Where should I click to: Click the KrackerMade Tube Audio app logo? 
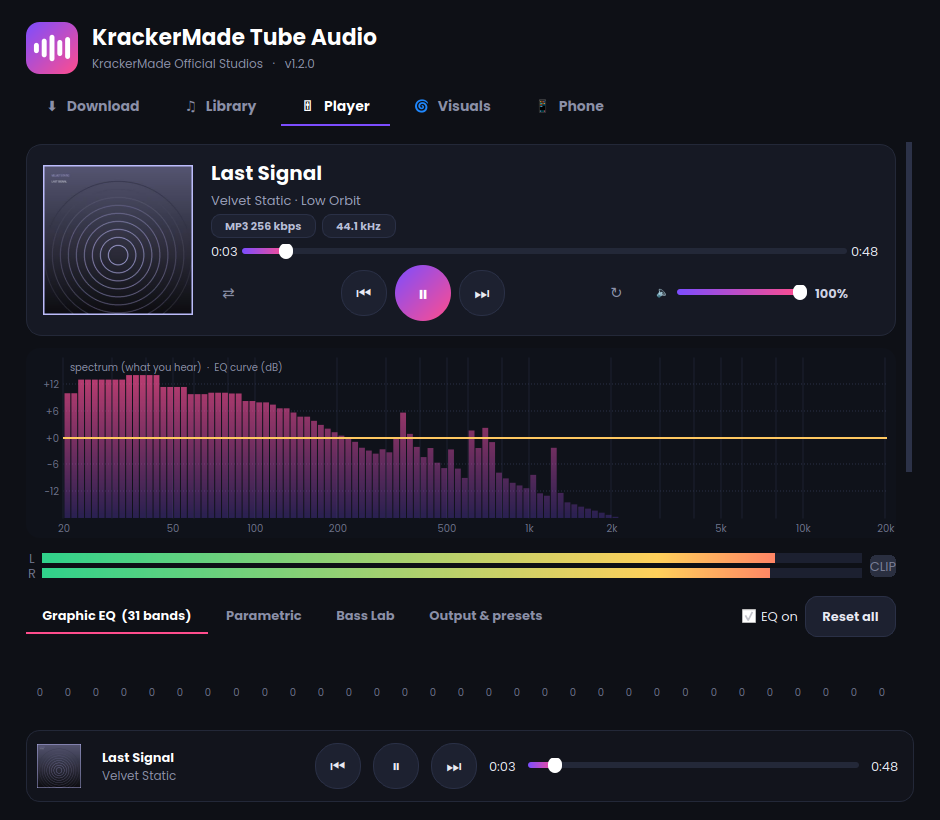click(x=52, y=48)
